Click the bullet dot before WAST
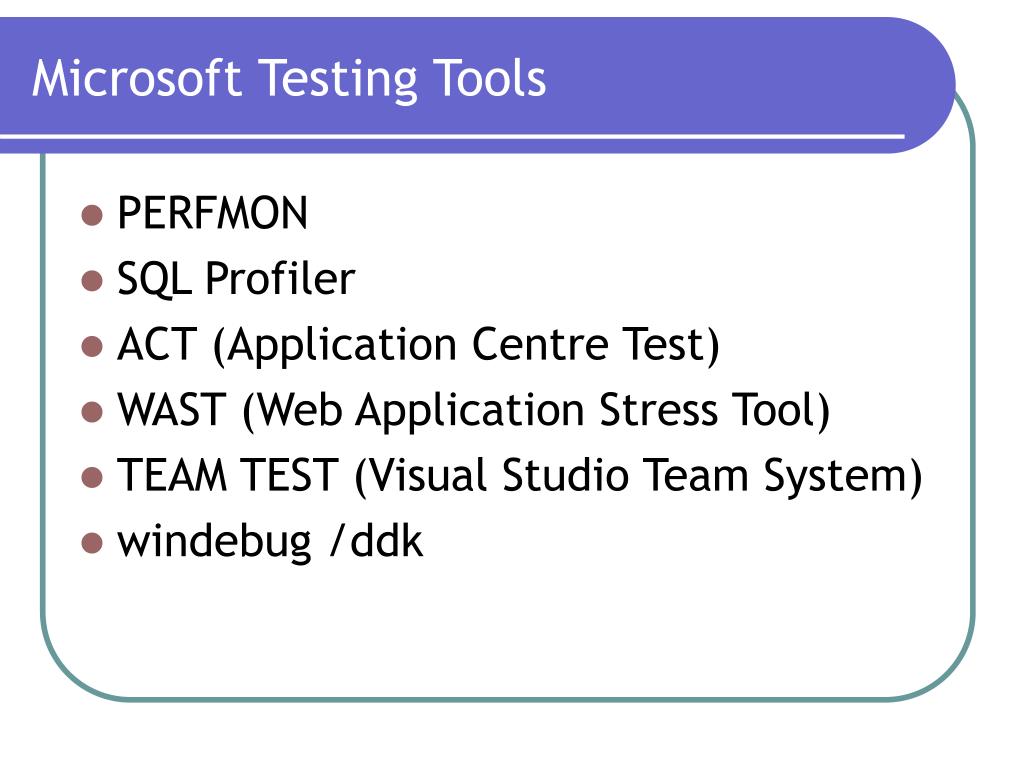The height and width of the screenshot is (768, 1024). 92,412
